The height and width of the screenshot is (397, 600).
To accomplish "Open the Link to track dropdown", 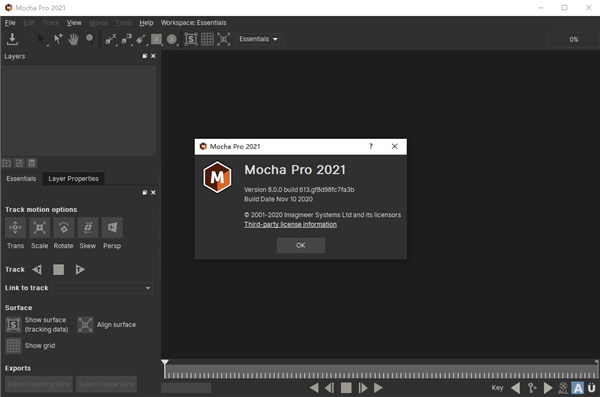I will pyautogui.click(x=102, y=288).
